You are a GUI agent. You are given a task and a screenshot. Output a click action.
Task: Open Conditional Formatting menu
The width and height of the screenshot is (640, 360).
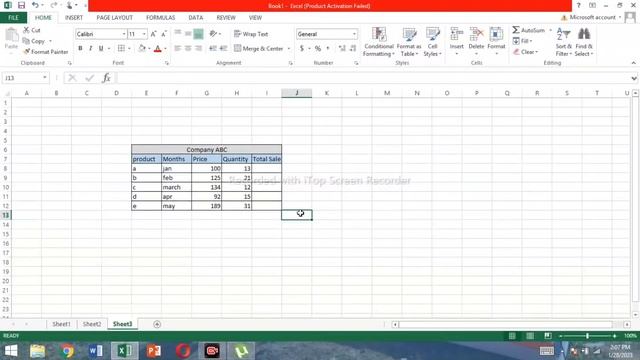point(379,42)
